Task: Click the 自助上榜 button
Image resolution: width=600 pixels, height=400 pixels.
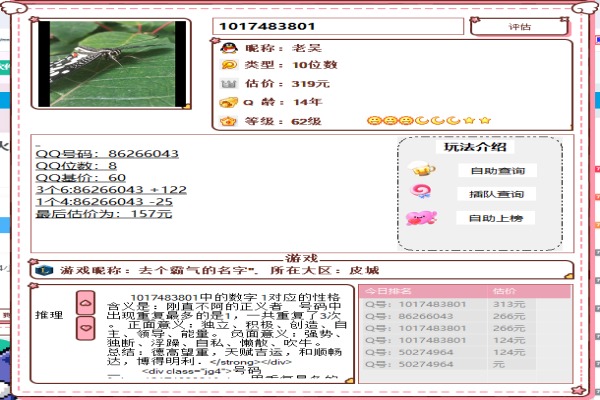Action: pyautogui.click(x=496, y=218)
